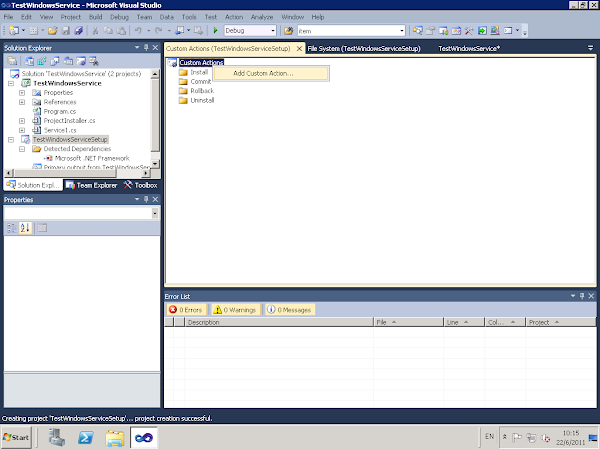Click the Solution Explorer vertical scrollbar down arrow

pyautogui.click(x=155, y=164)
